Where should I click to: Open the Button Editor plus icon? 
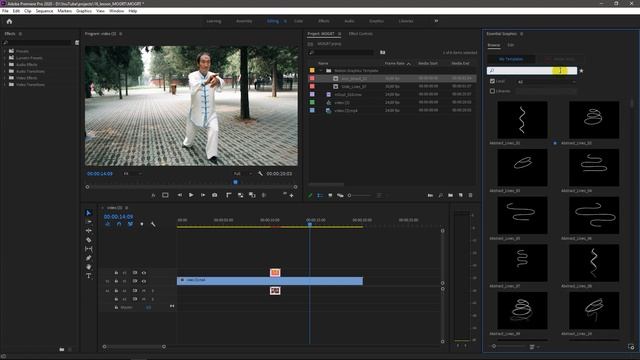tap(291, 196)
